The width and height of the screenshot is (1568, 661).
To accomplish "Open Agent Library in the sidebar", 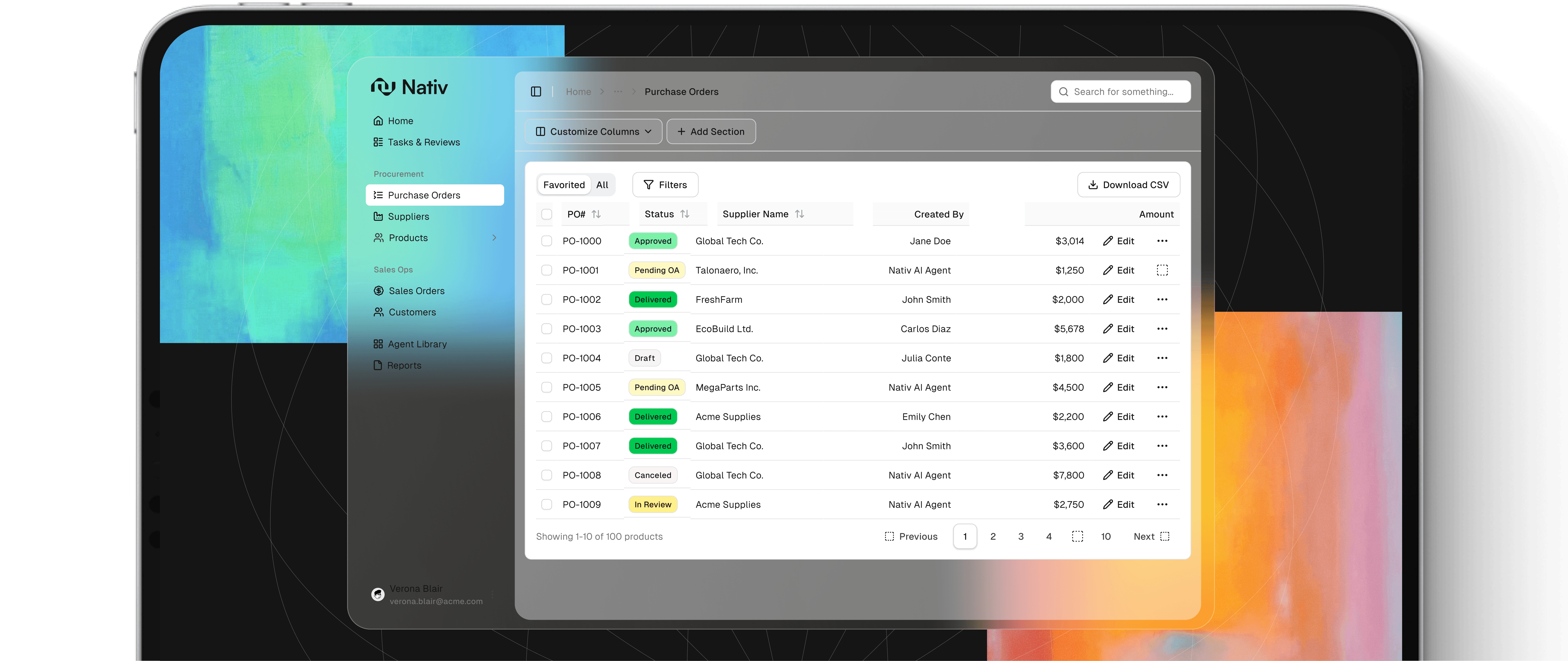I will pyautogui.click(x=417, y=344).
